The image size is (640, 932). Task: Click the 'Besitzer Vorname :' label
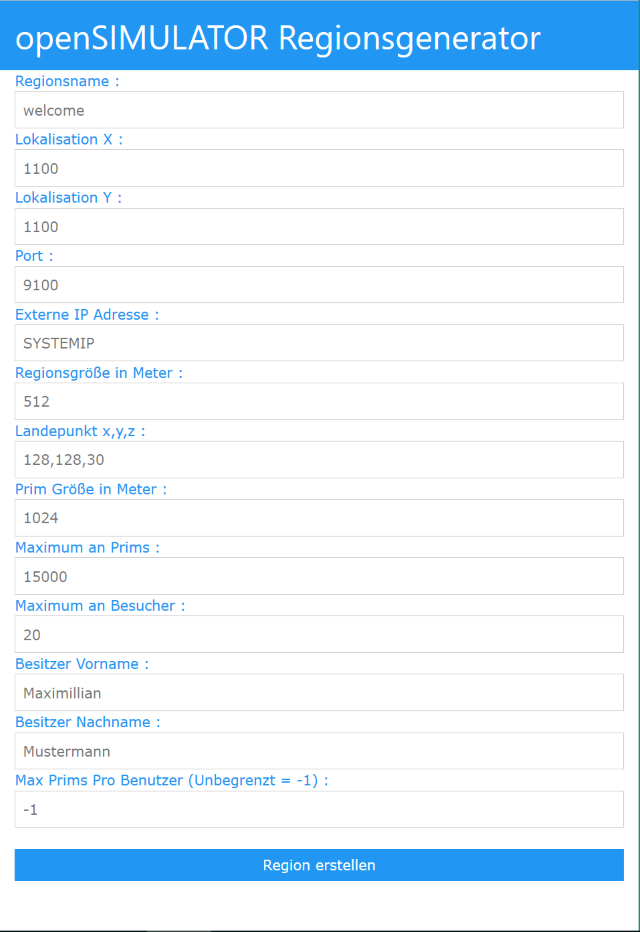click(82, 664)
